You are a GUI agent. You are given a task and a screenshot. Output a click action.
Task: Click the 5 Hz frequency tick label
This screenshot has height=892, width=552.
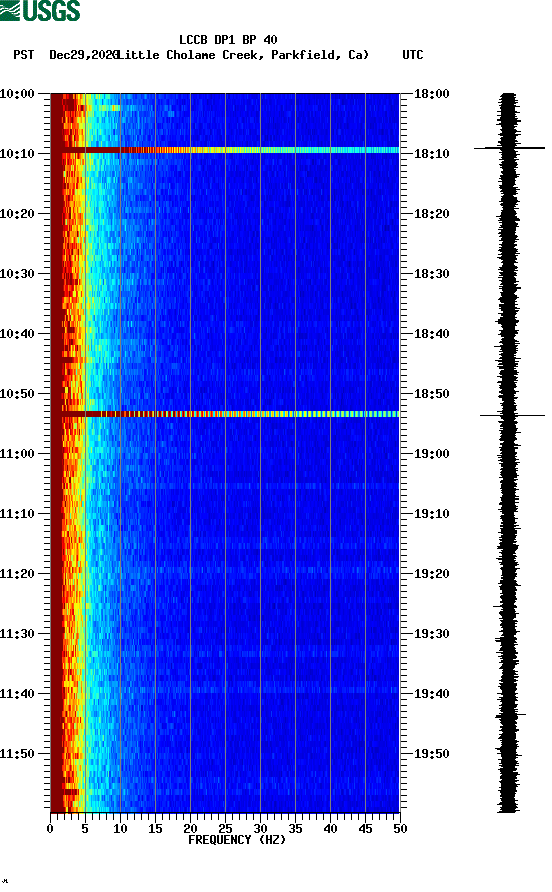(x=85, y=829)
